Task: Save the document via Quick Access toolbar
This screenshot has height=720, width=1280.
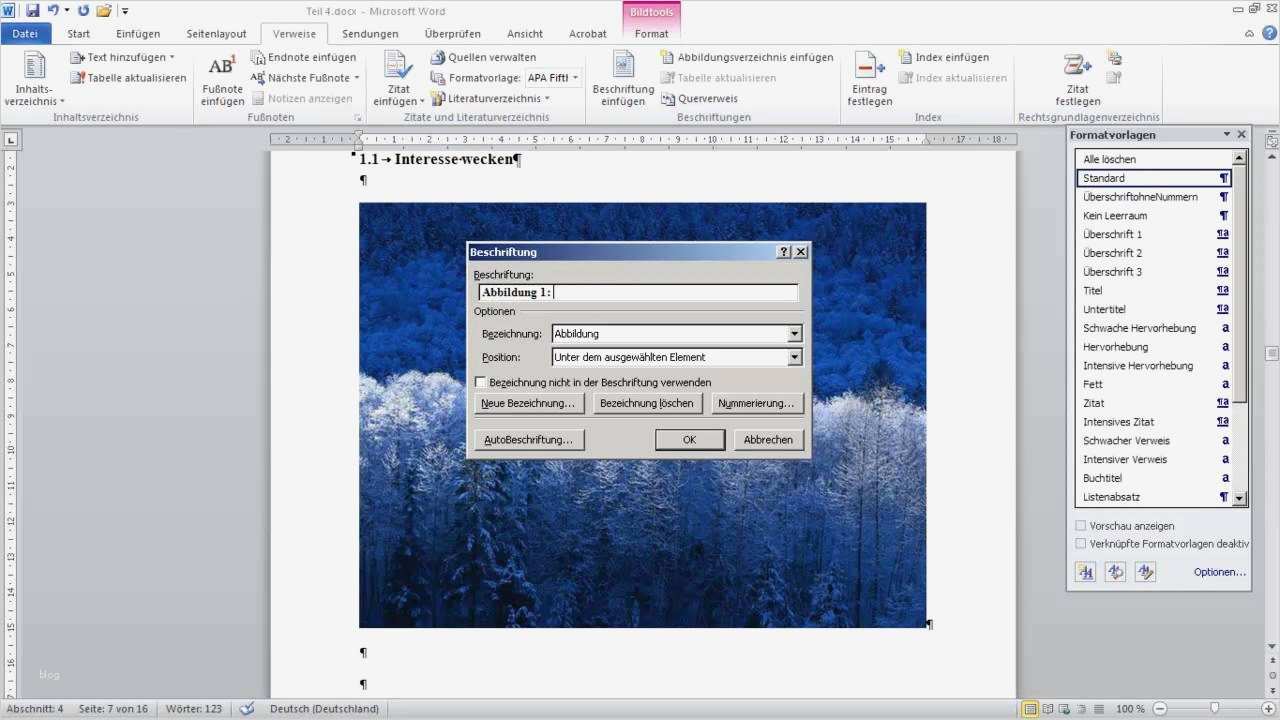Action: [33, 9]
